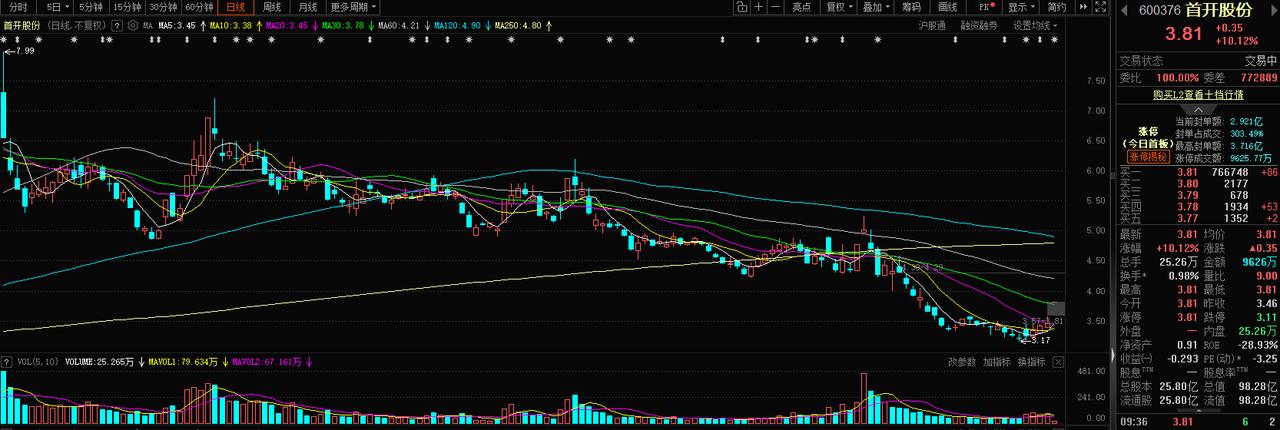Screen dimensions: 1280x430
Task: Toggle the 亮点 highlights display
Action: click(x=802, y=7)
